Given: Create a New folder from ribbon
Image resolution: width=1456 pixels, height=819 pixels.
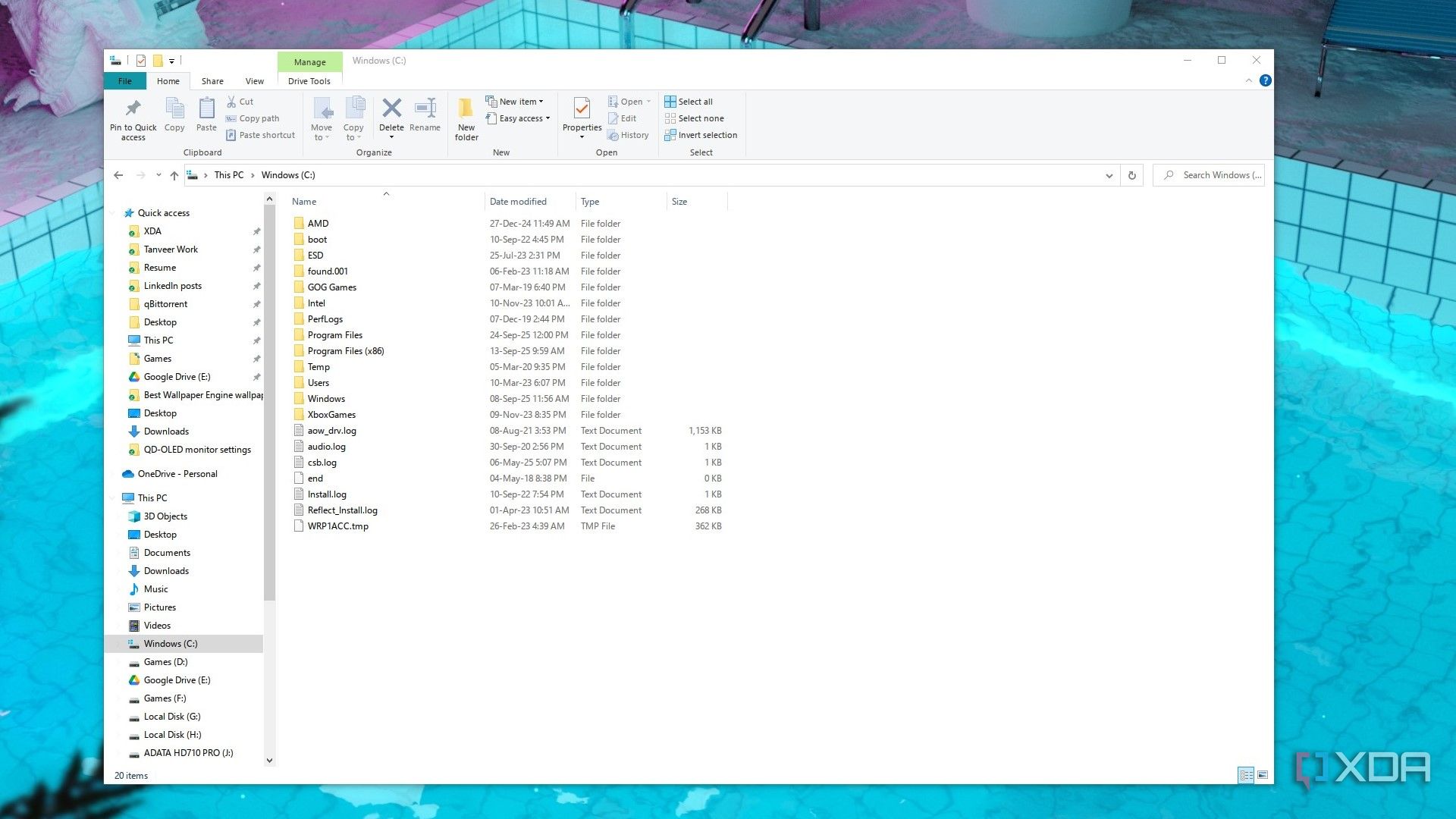Looking at the screenshot, I should pyautogui.click(x=466, y=119).
